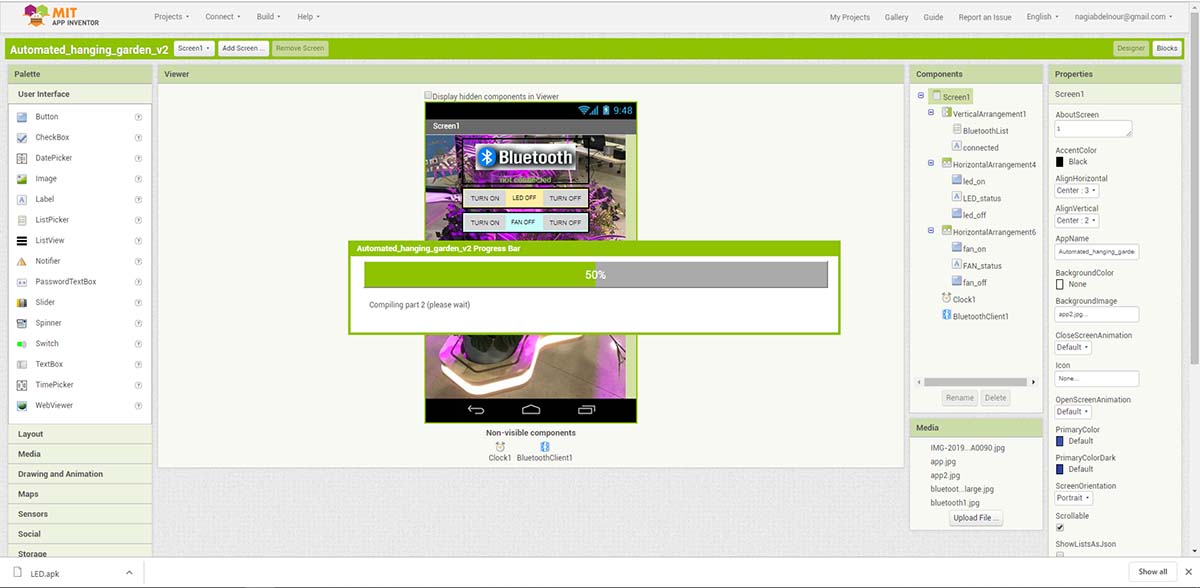Select the TextBox component icon

click(23, 364)
